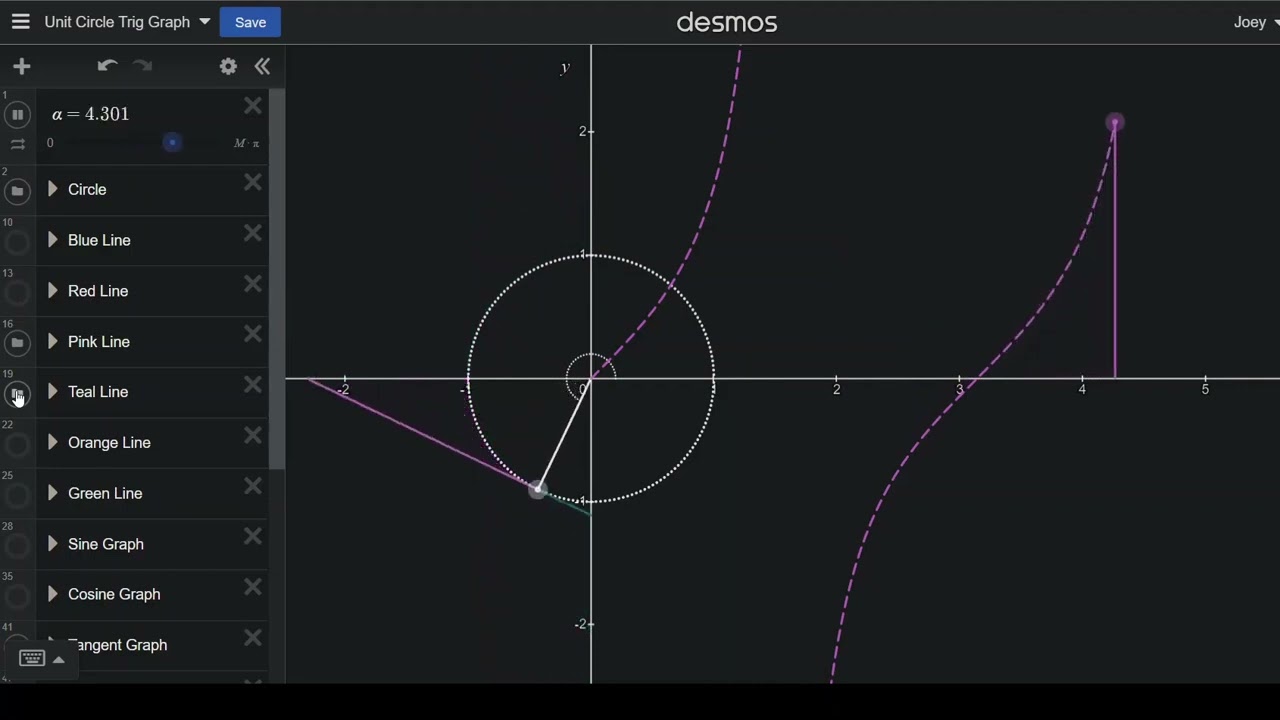Expand the Red Line folder
1280x720 pixels.
point(53,291)
